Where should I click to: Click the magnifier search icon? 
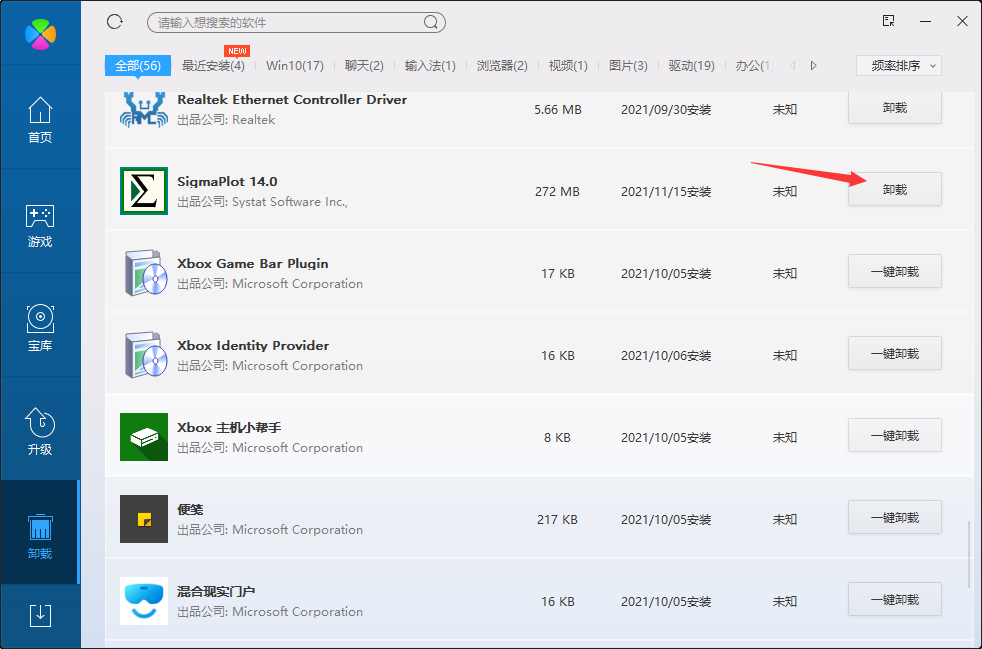pos(430,23)
